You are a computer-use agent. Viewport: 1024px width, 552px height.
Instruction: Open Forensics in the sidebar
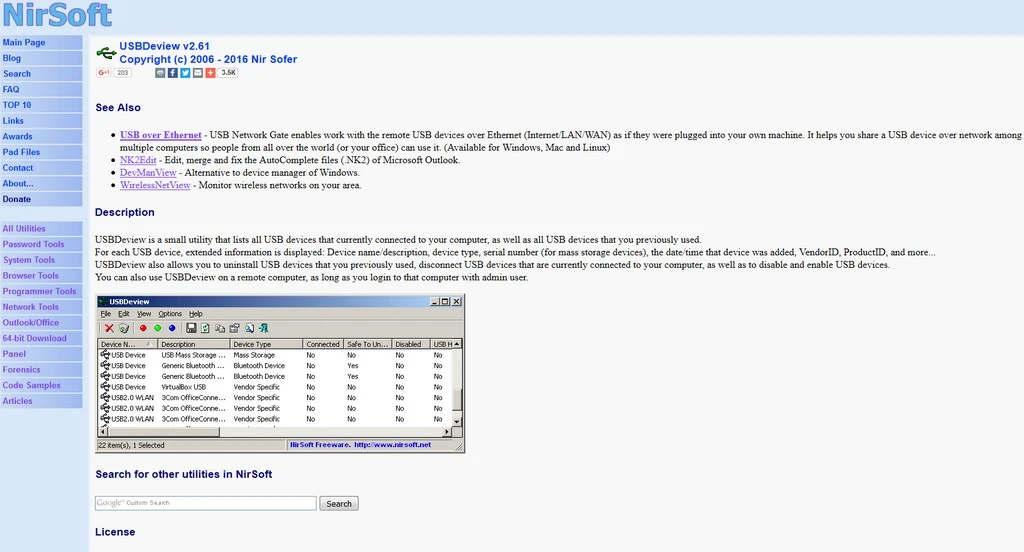pos(41,370)
